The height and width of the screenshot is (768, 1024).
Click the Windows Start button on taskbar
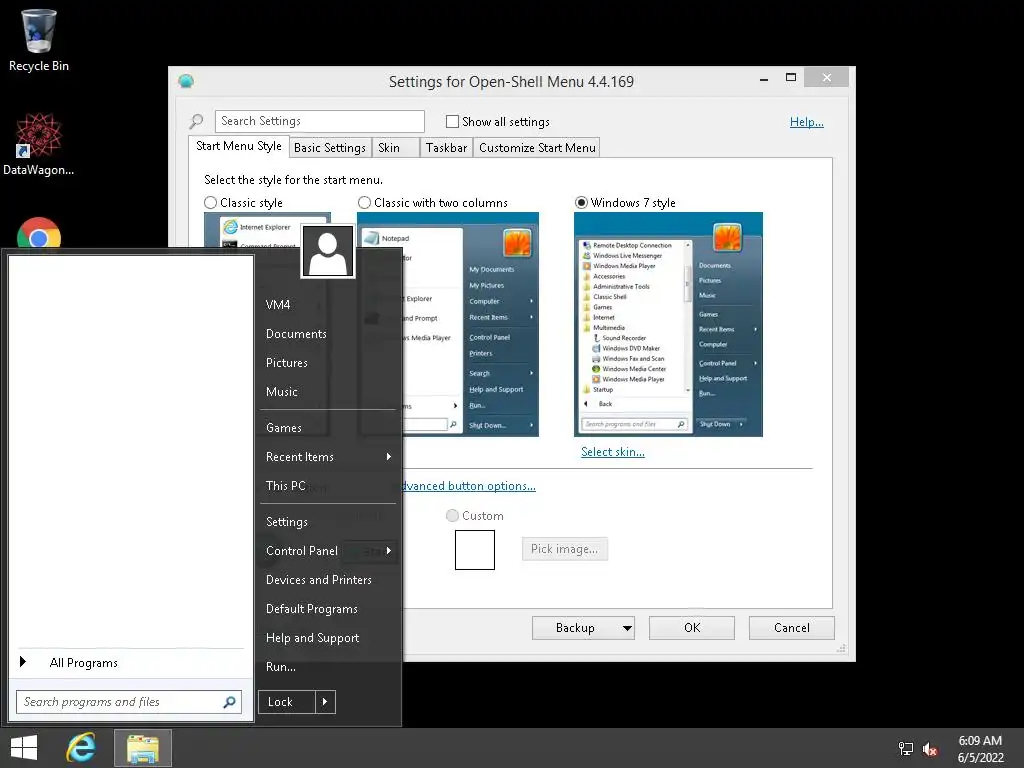(24, 748)
